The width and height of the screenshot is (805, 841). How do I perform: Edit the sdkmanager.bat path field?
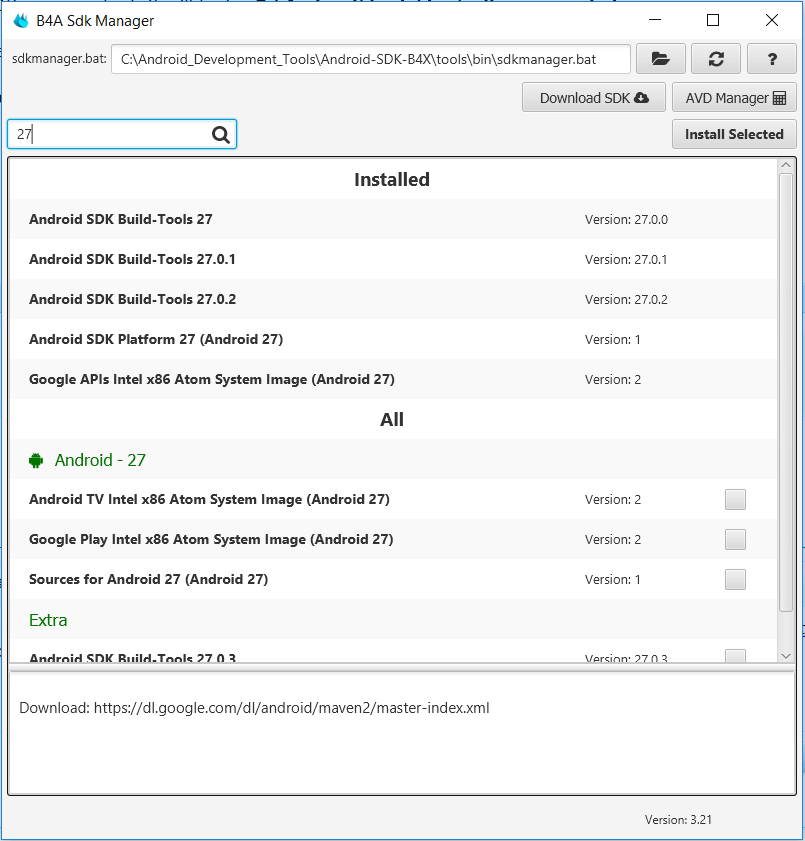[x=370, y=59]
